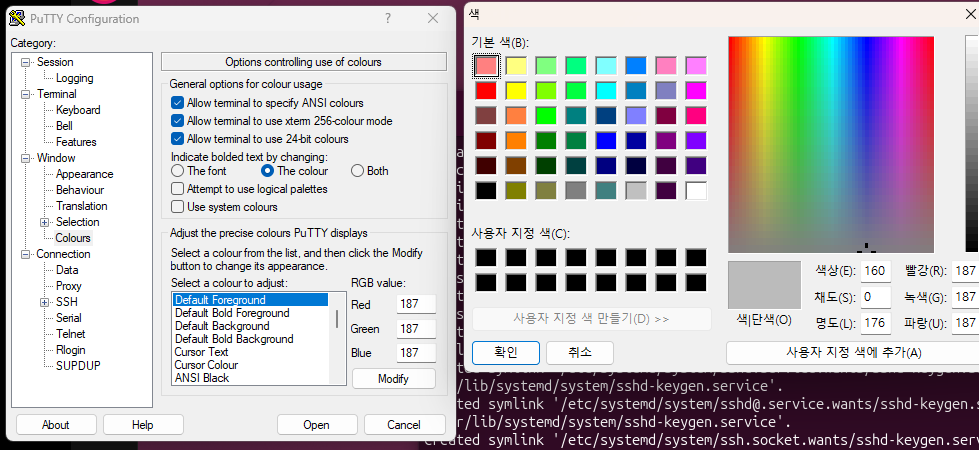Click the Modify button
Screen dimensions: 979x450
393,379
